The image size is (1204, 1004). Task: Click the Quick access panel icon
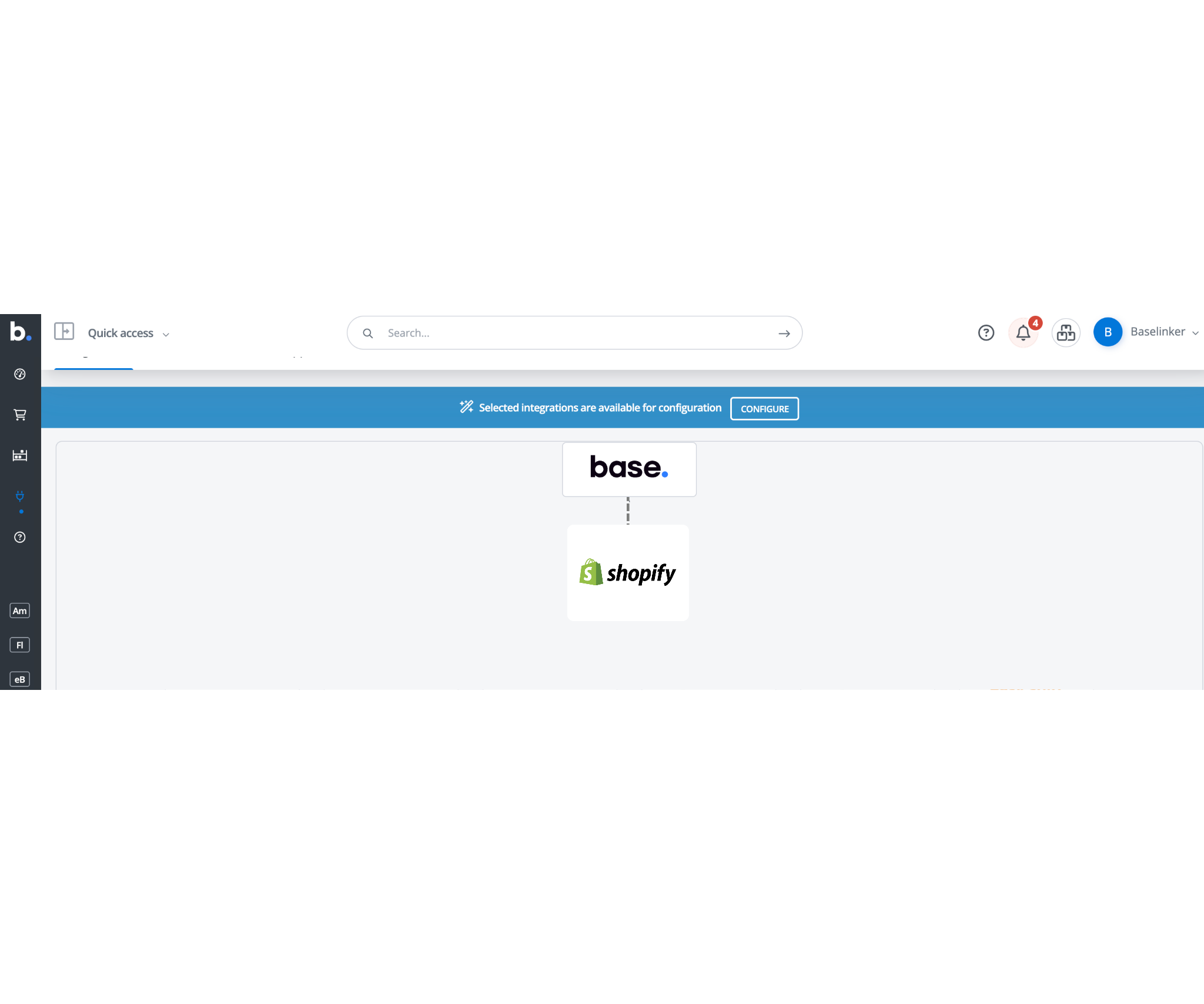coord(65,332)
